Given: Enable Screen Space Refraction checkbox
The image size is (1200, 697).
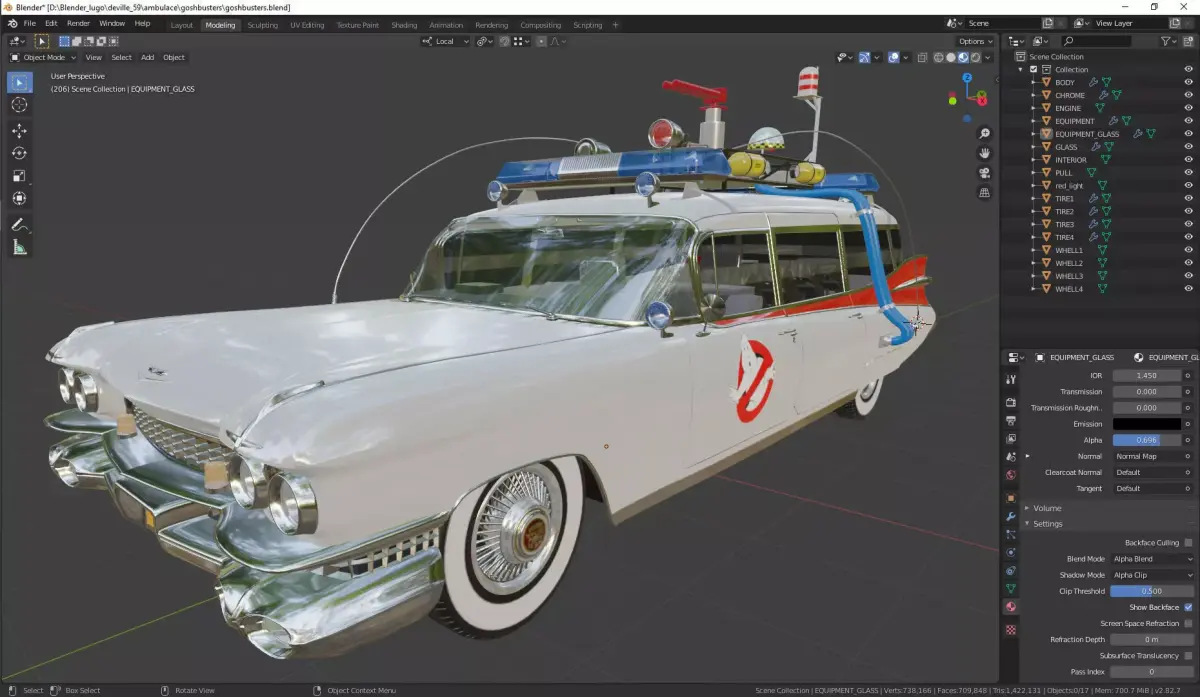Looking at the screenshot, I should [1188, 623].
